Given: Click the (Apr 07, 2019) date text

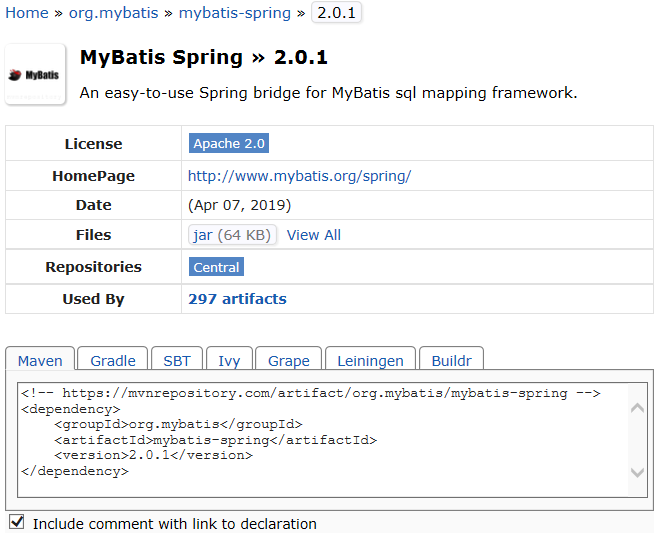Looking at the screenshot, I should (239, 205).
